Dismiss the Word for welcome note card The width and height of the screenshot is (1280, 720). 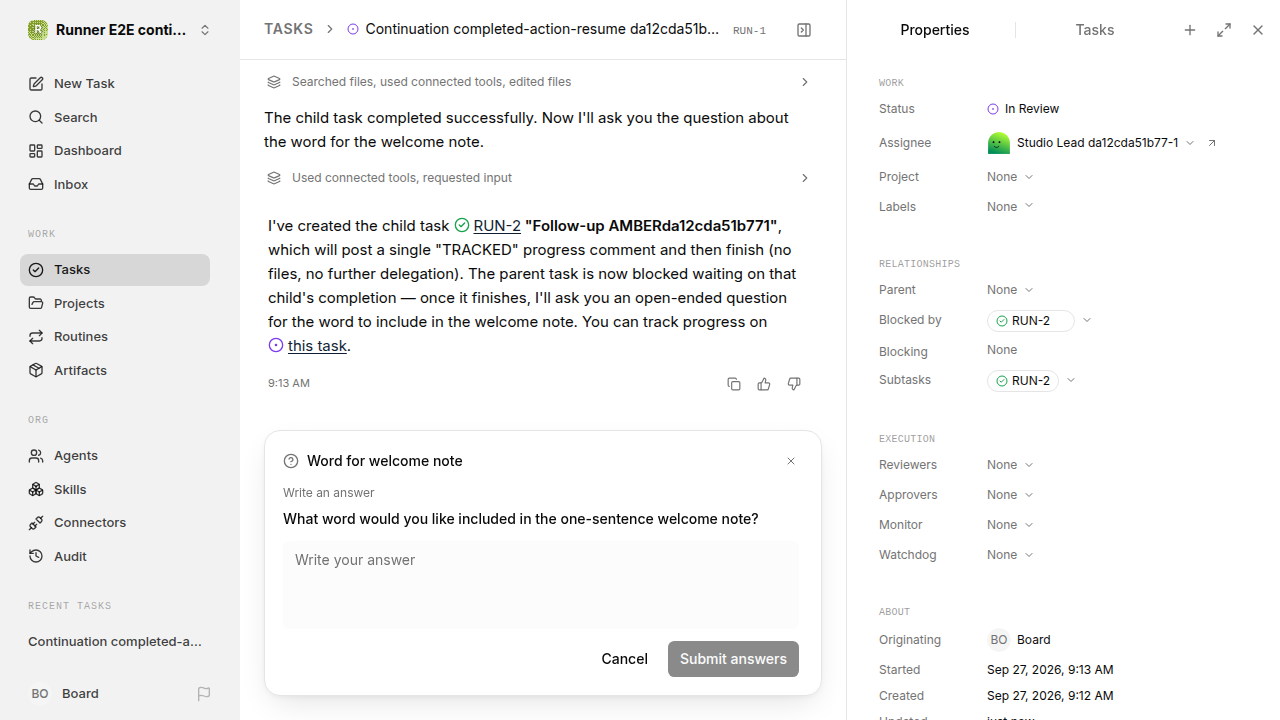pos(791,461)
